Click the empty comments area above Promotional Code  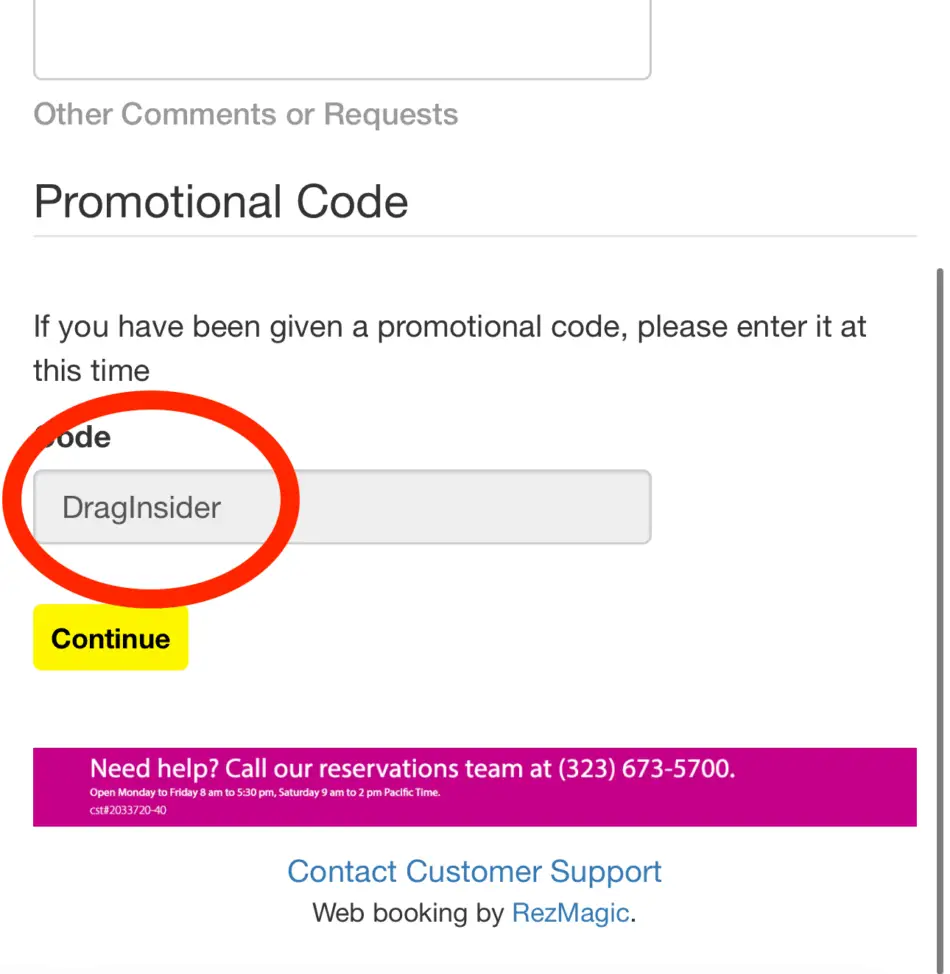(x=340, y=35)
